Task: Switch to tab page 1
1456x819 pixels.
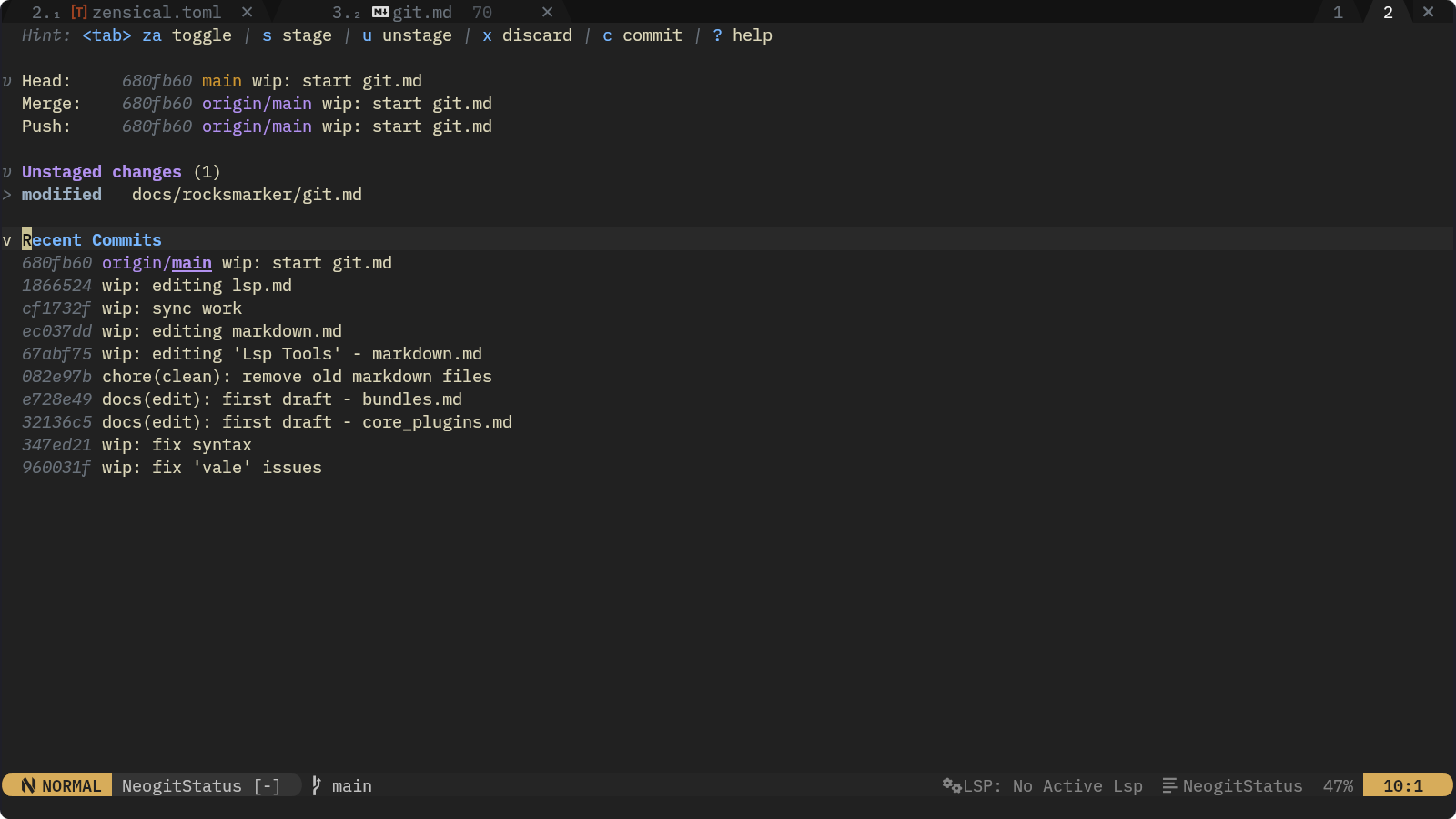Action: pyautogui.click(x=1338, y=13)
